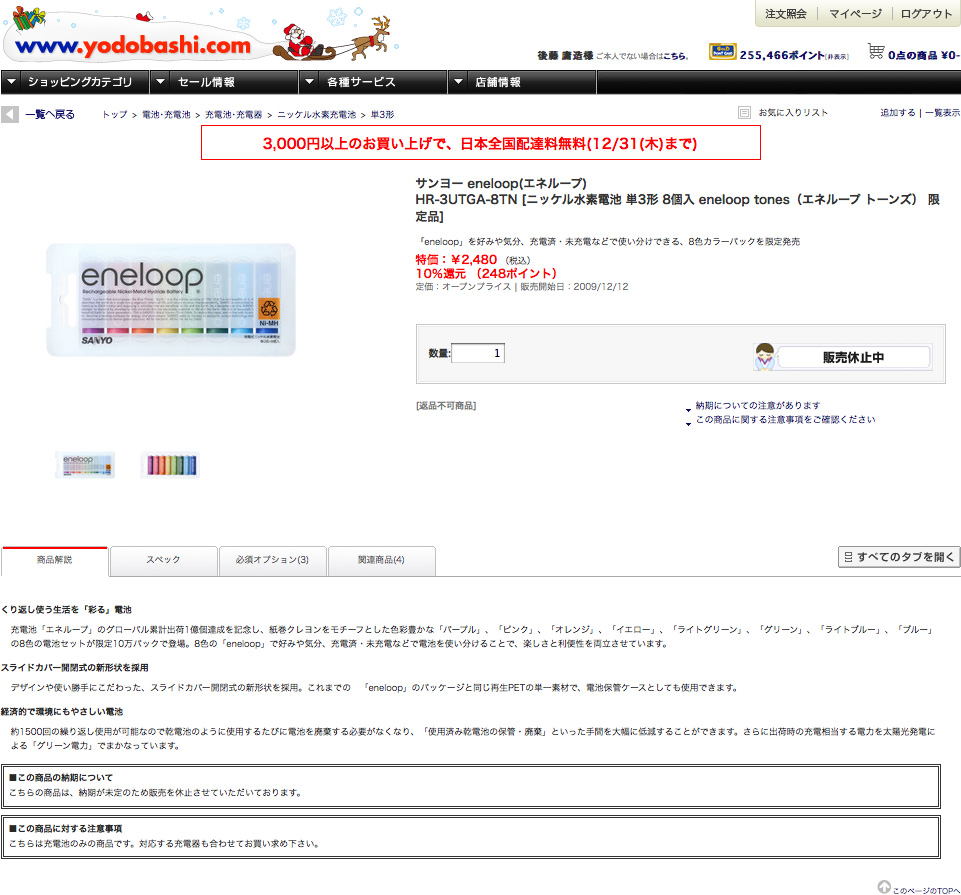Click the yodobashi.com logo

(x=134, y=45)
